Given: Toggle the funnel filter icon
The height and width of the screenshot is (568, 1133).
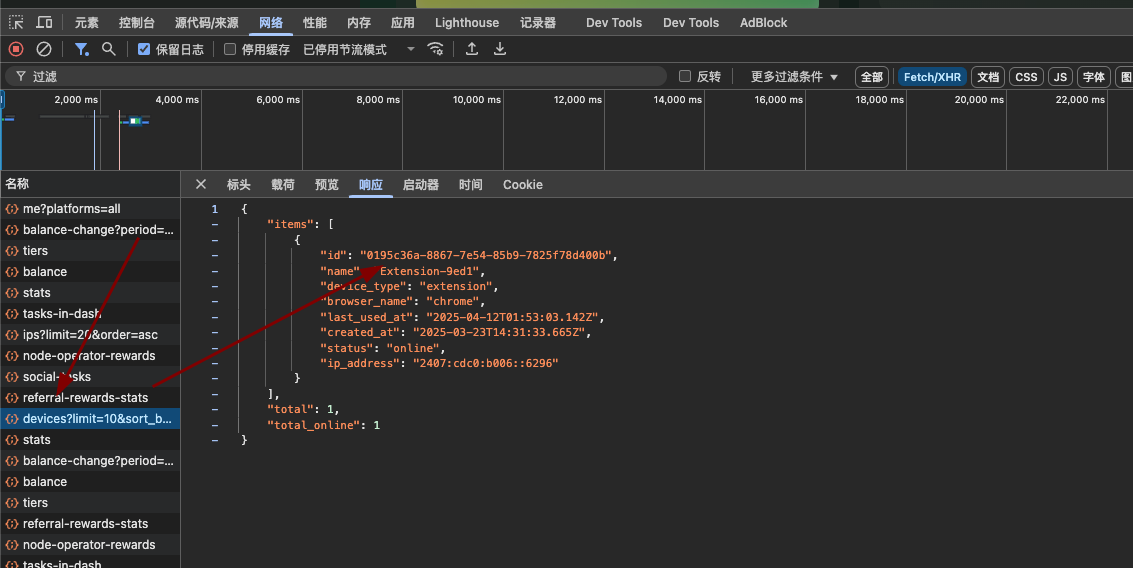Looking at the screenshot, I should pyautogui.click(x=82, y=49).
